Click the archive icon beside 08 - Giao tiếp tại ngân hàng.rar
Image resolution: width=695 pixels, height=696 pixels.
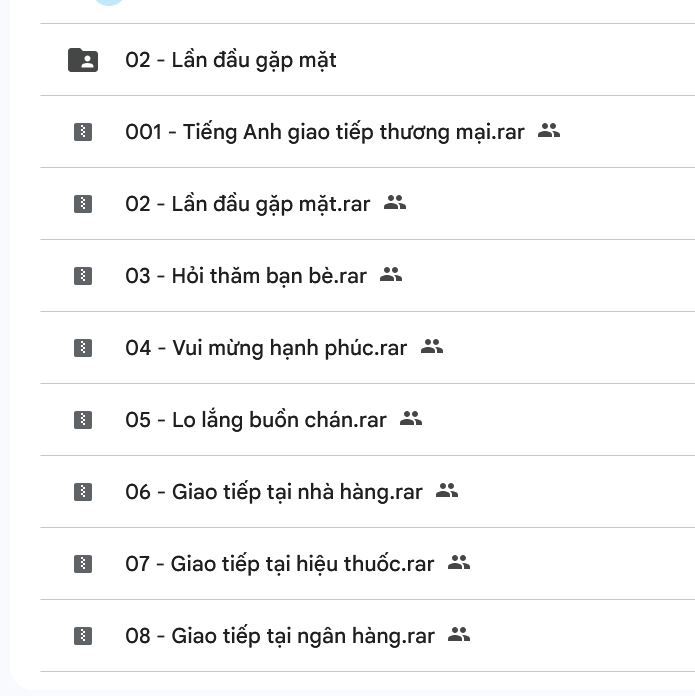click(83, 636)
